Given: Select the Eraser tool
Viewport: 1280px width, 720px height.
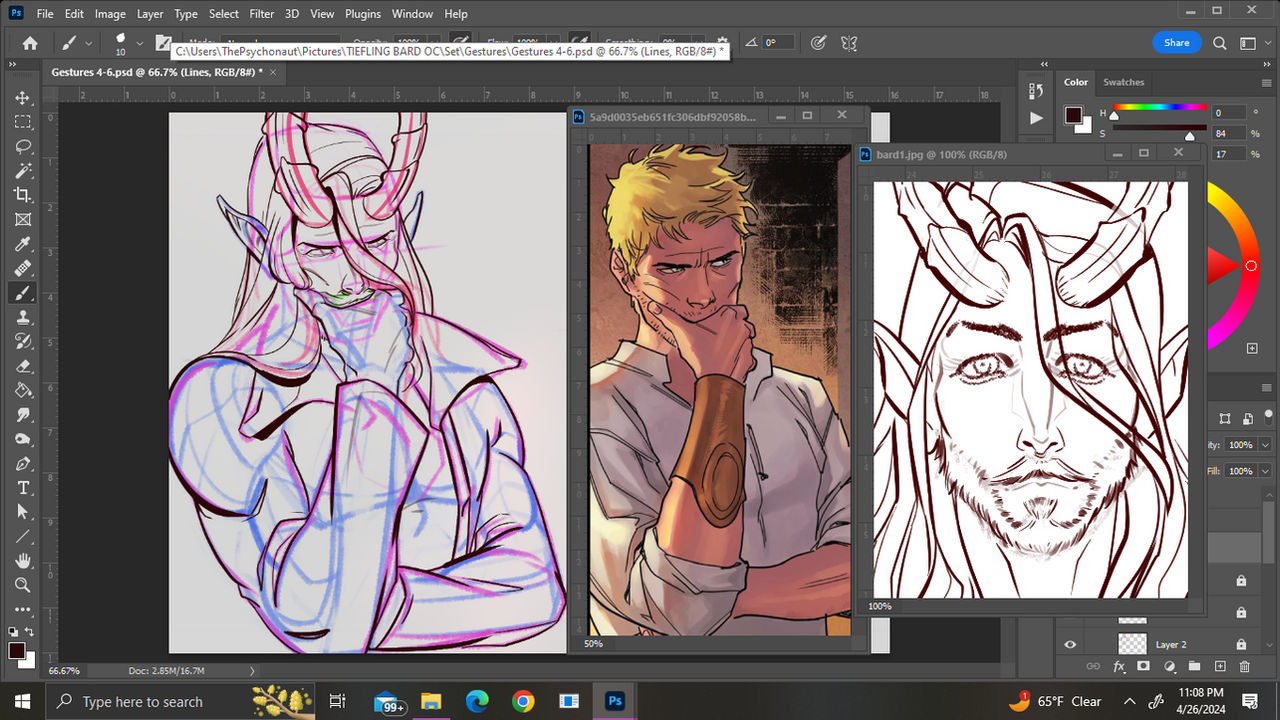Looking at the screenshot, I should tap(23, 366).
